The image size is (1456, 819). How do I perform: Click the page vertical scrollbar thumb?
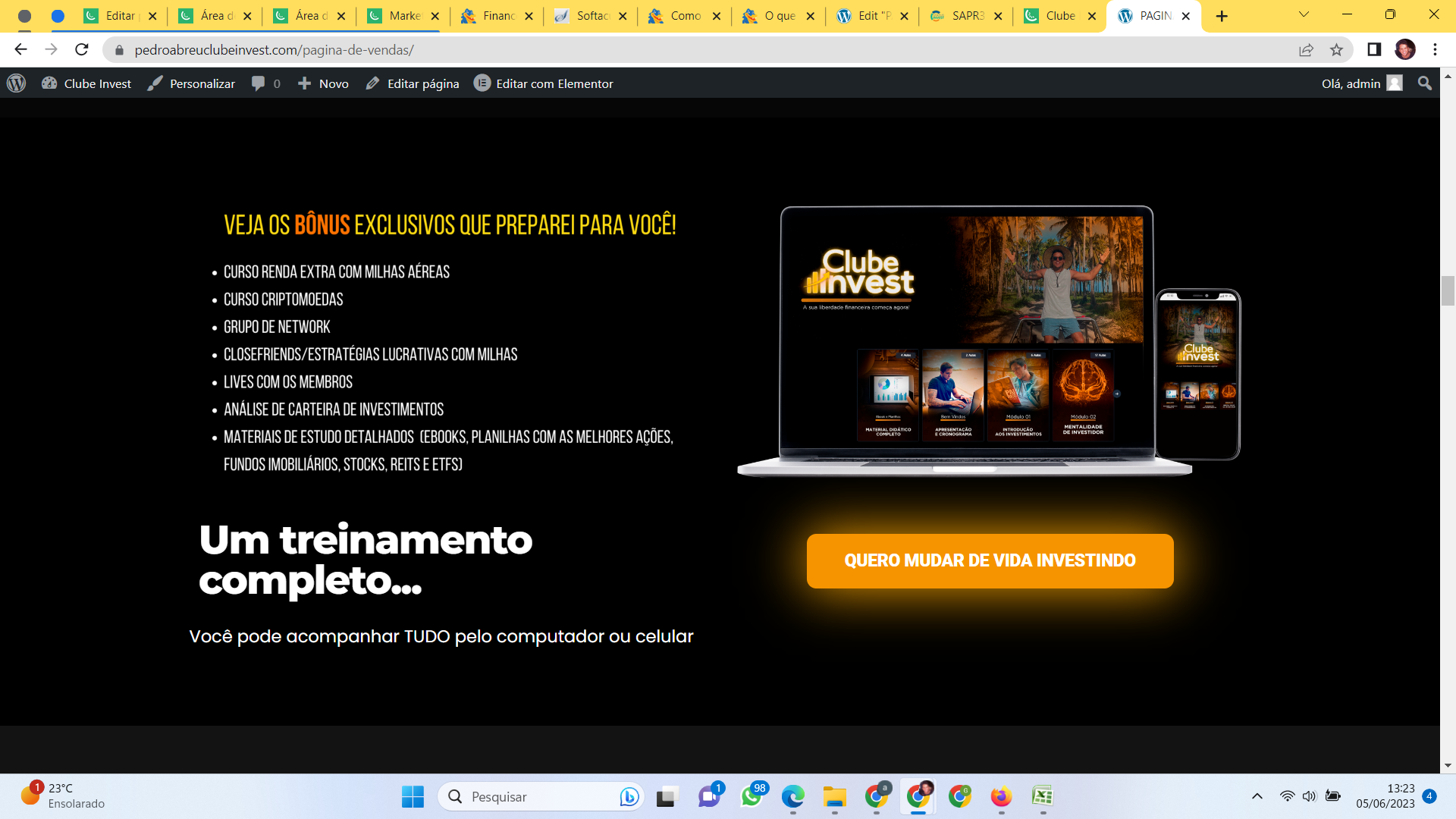(x=1448, y=291)
